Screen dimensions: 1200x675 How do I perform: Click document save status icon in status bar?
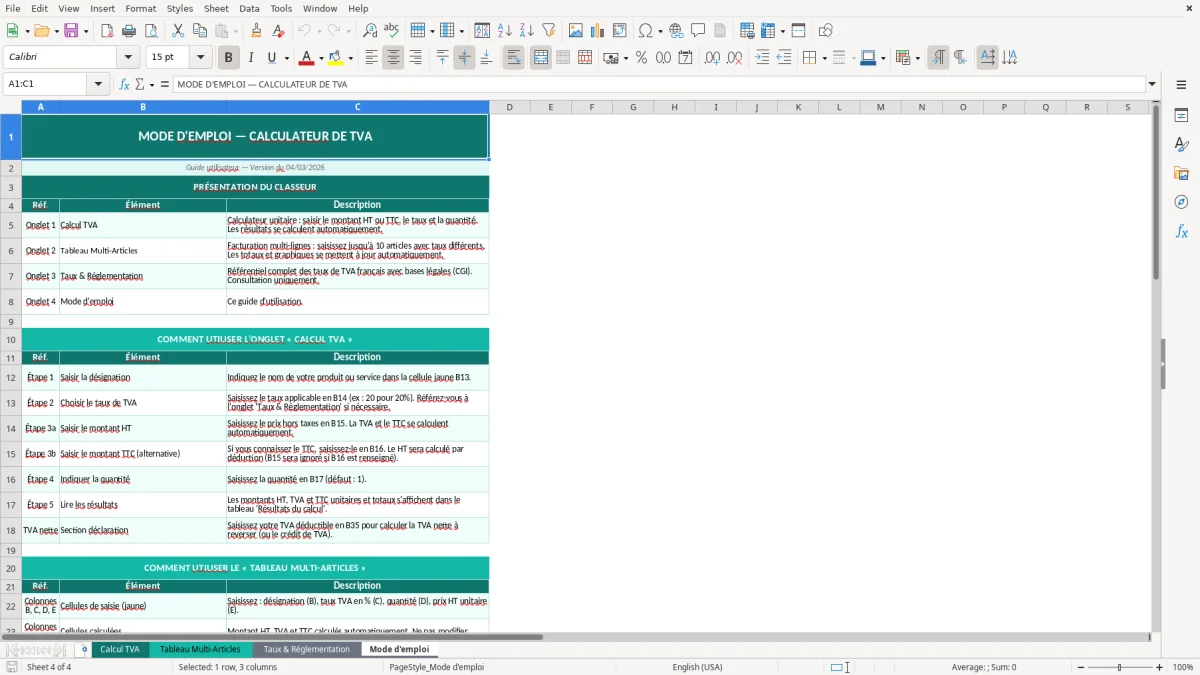tap(12, 667)
